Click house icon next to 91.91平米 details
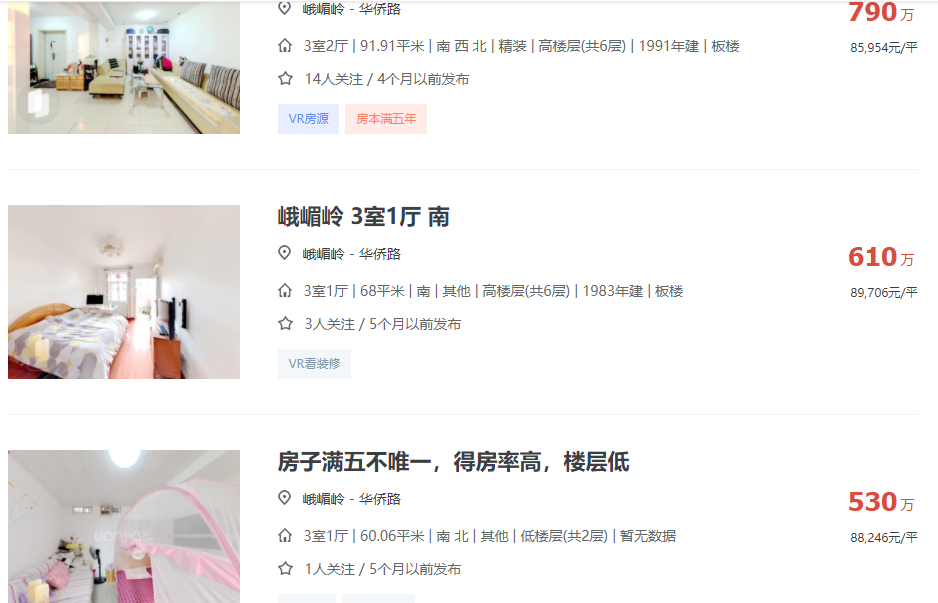 [x=285, y=45]
